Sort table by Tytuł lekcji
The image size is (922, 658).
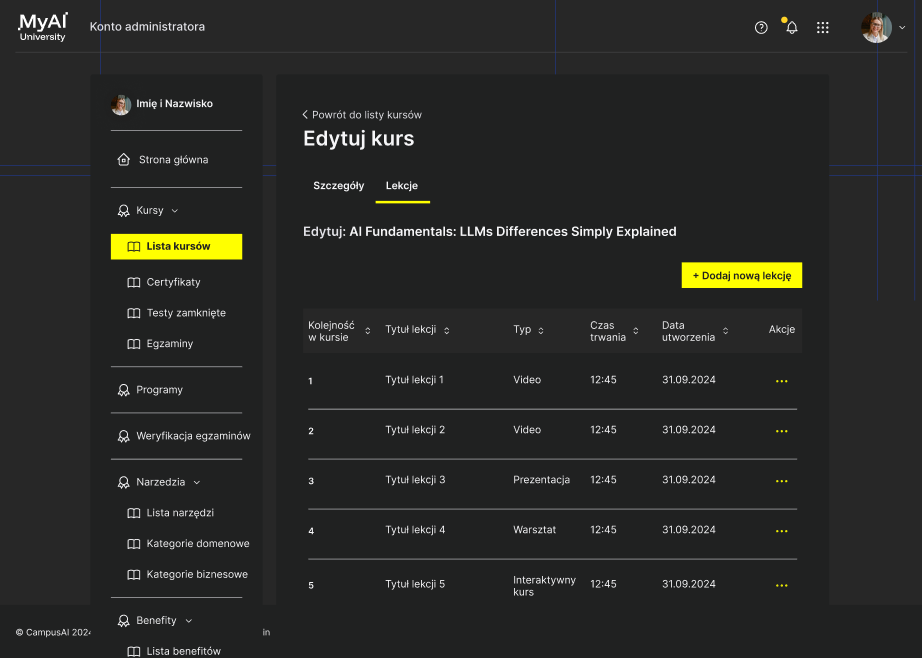coord(446,331)
